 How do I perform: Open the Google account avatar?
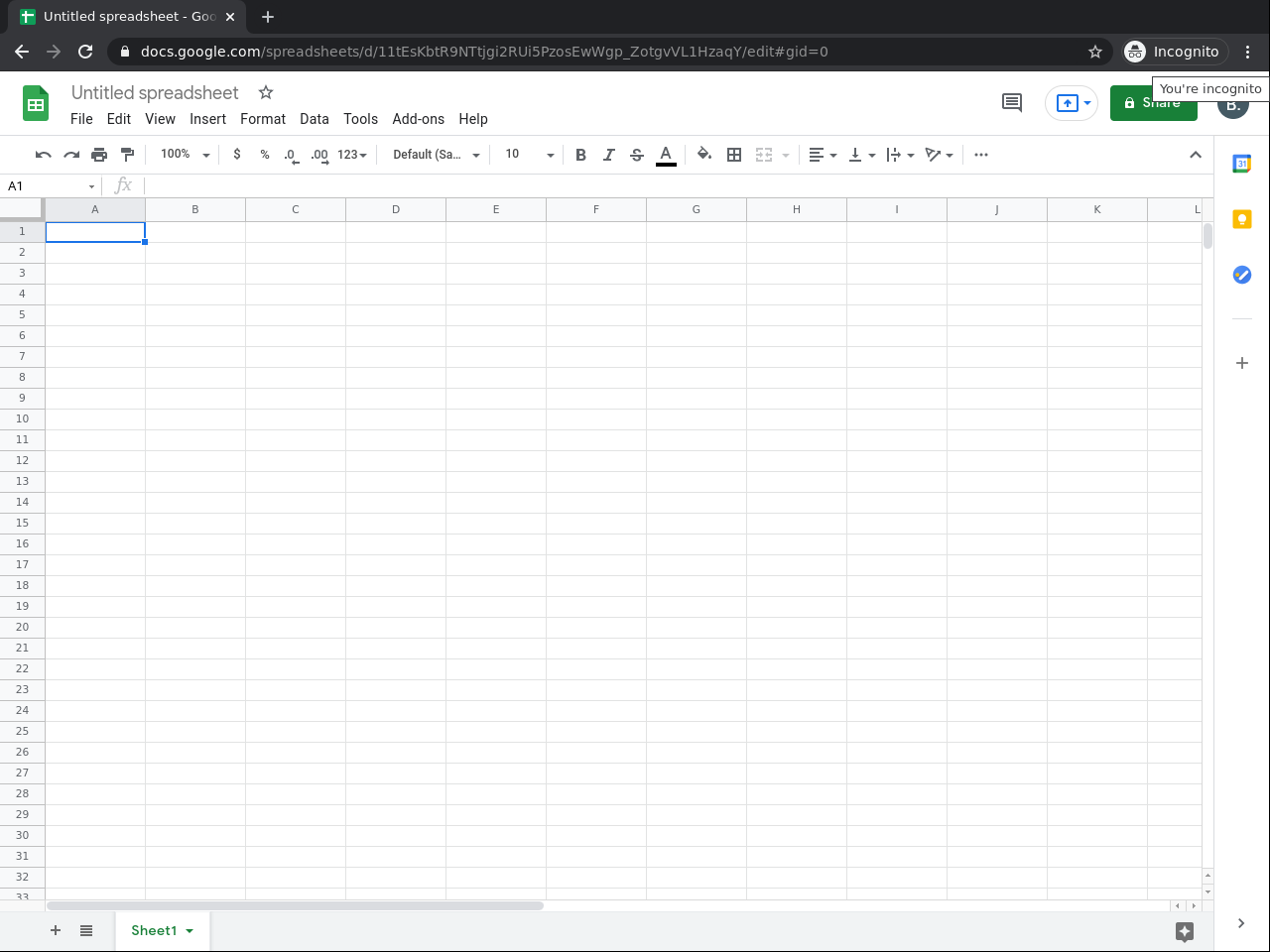tap(1233, 104)
